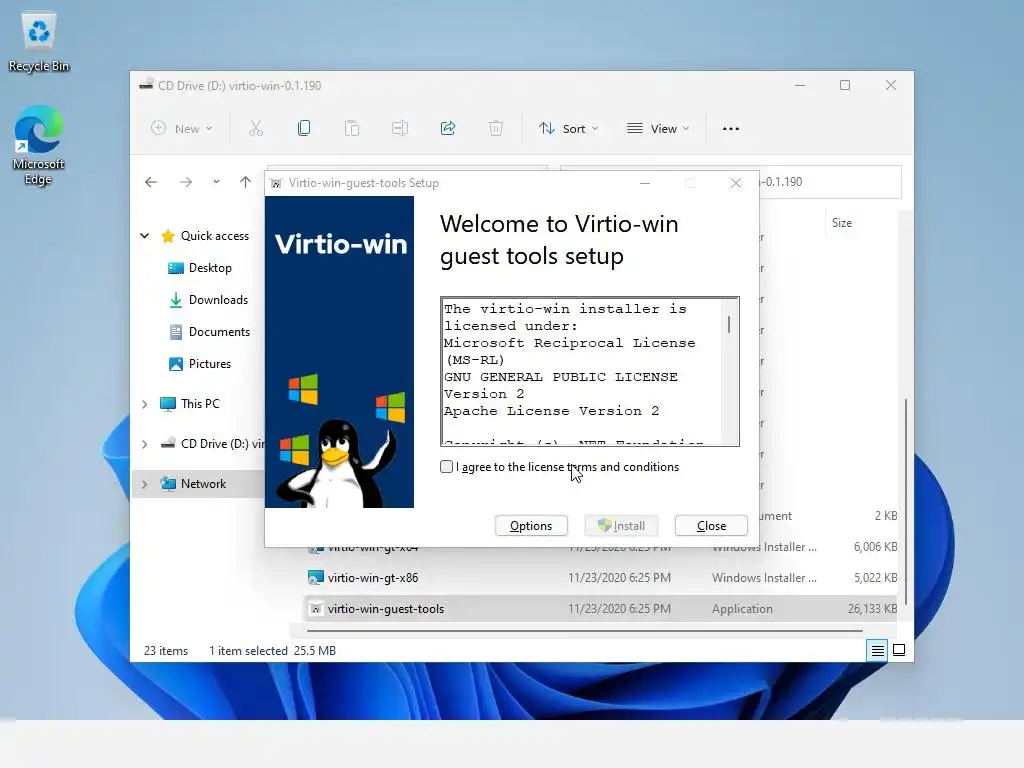This screenshot has width=1024, height=768.
Task: Maximize the CD Drive Explorer window
Action: coord(844,85)
